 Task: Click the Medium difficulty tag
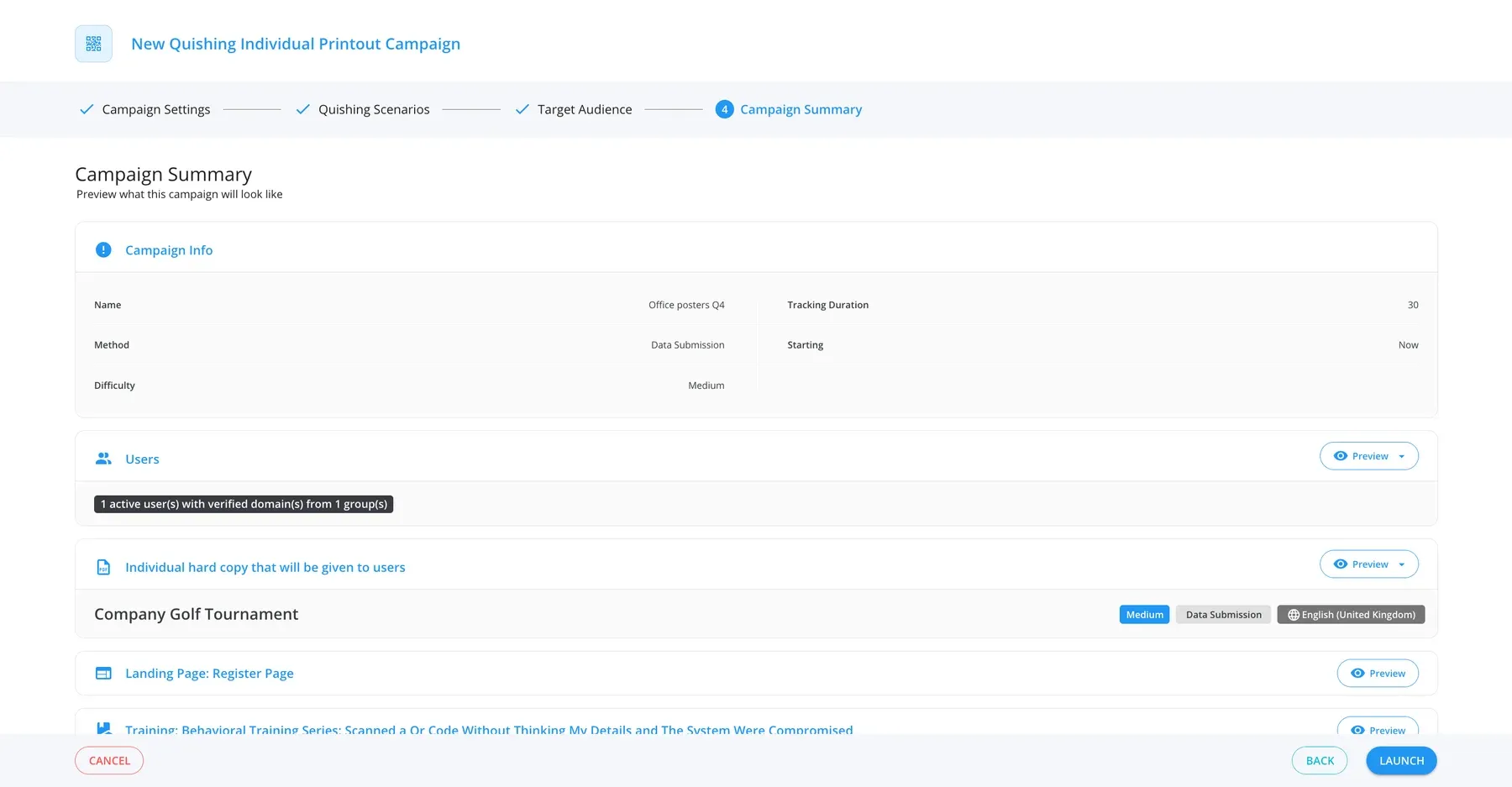(1144, 615)
